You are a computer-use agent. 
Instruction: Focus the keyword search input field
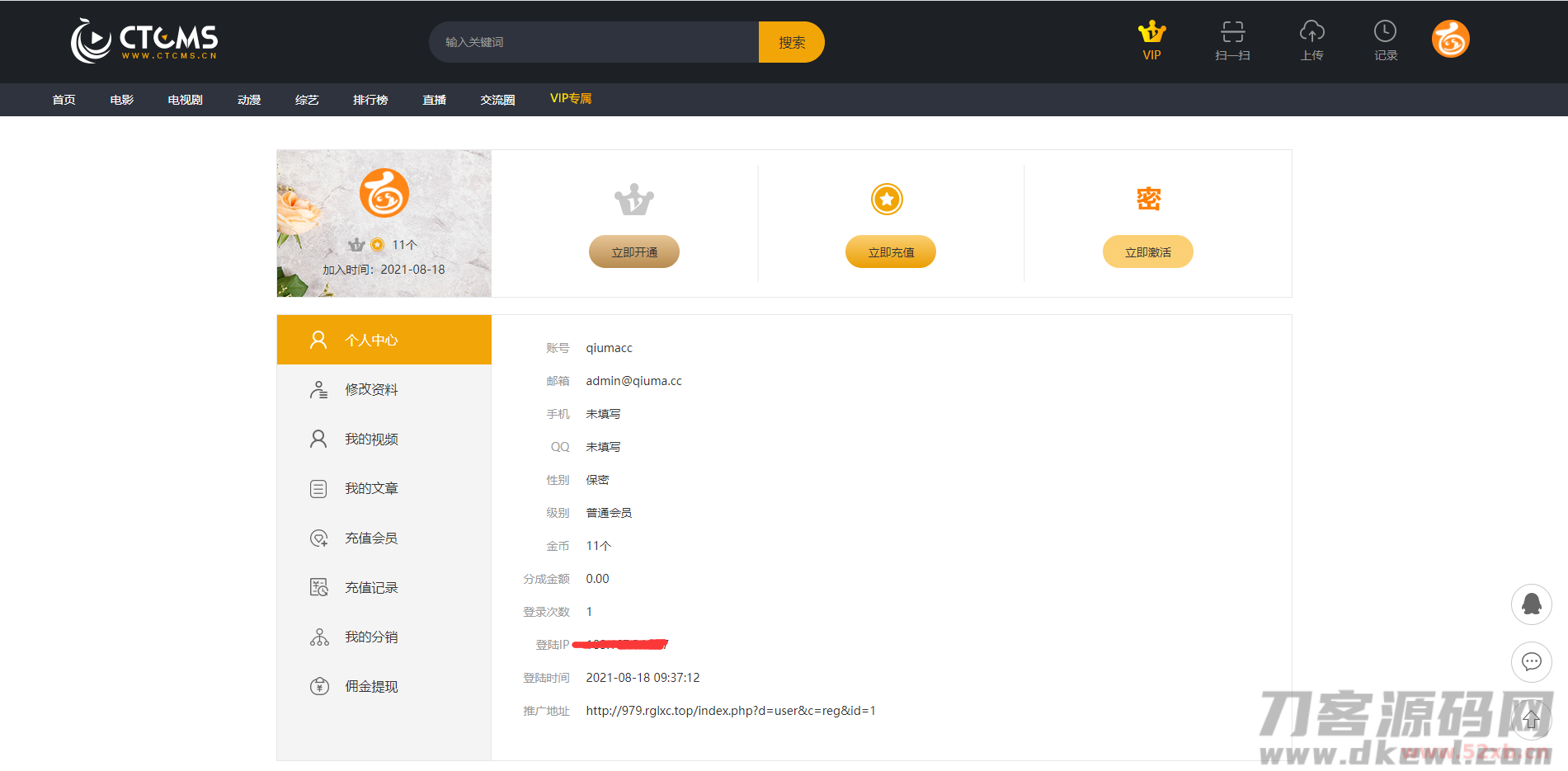pos(594,42)
